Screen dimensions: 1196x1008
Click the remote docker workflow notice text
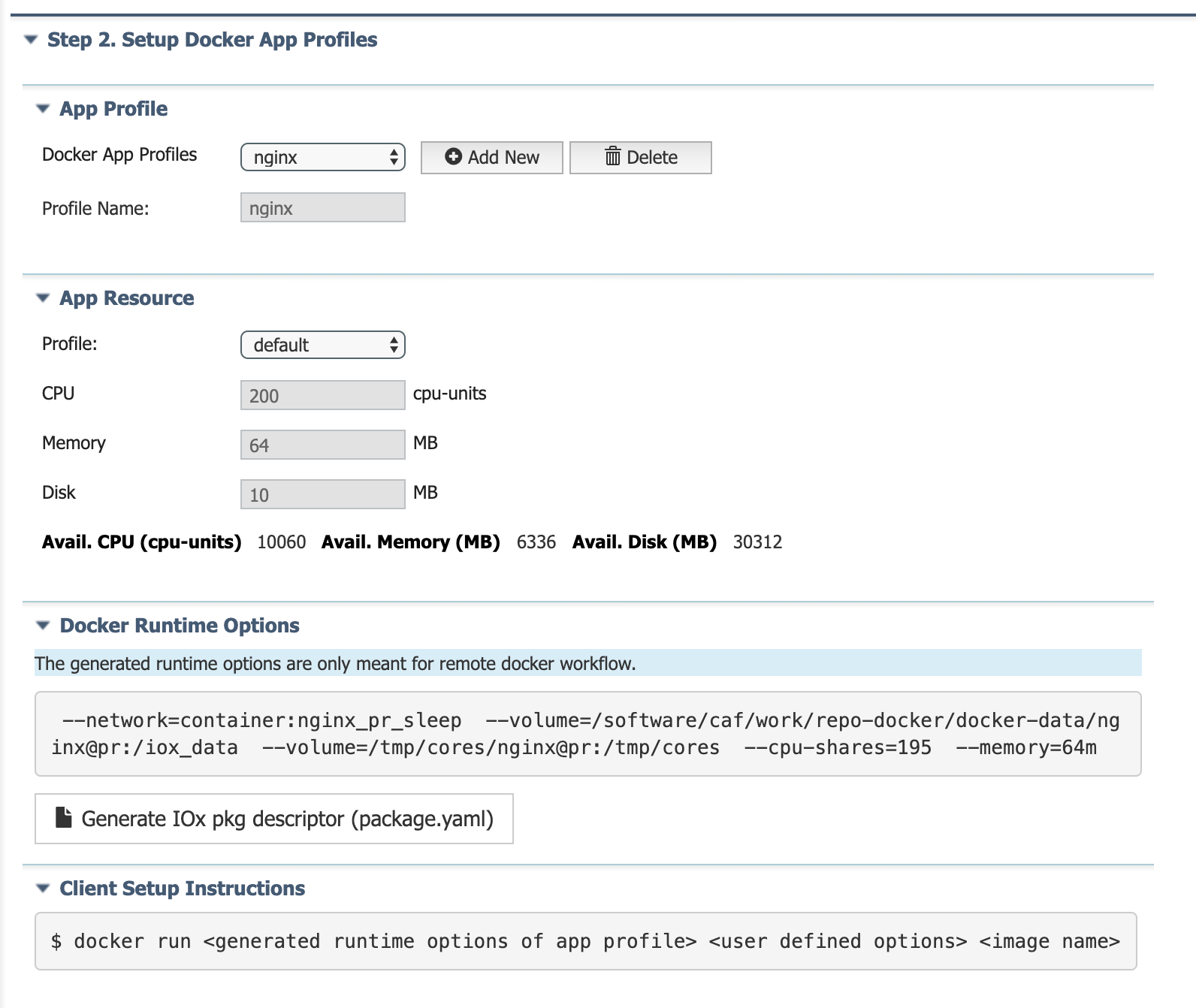[336, 664]
